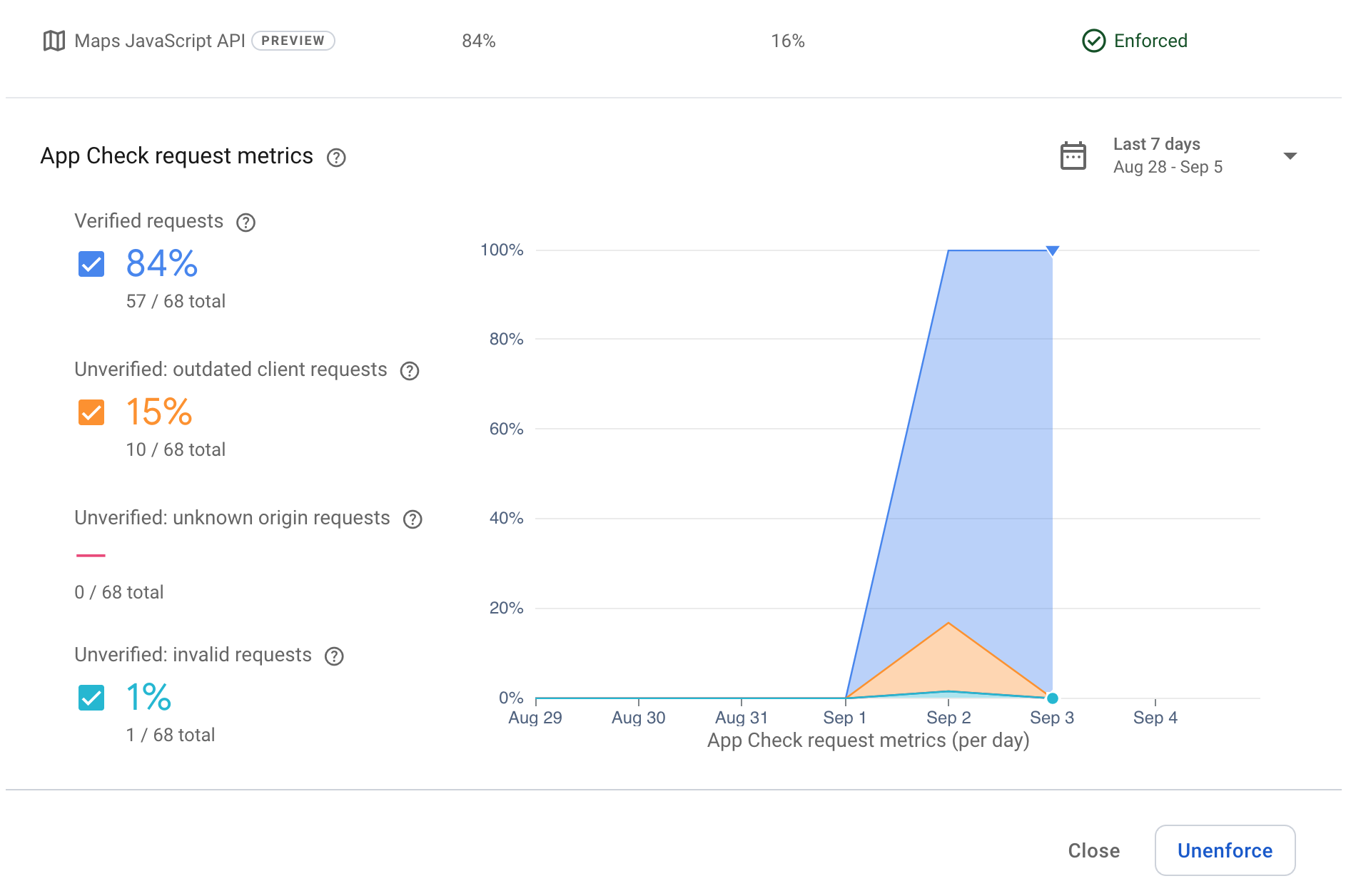Open the Verified requests help icon

tap(246, 223)
